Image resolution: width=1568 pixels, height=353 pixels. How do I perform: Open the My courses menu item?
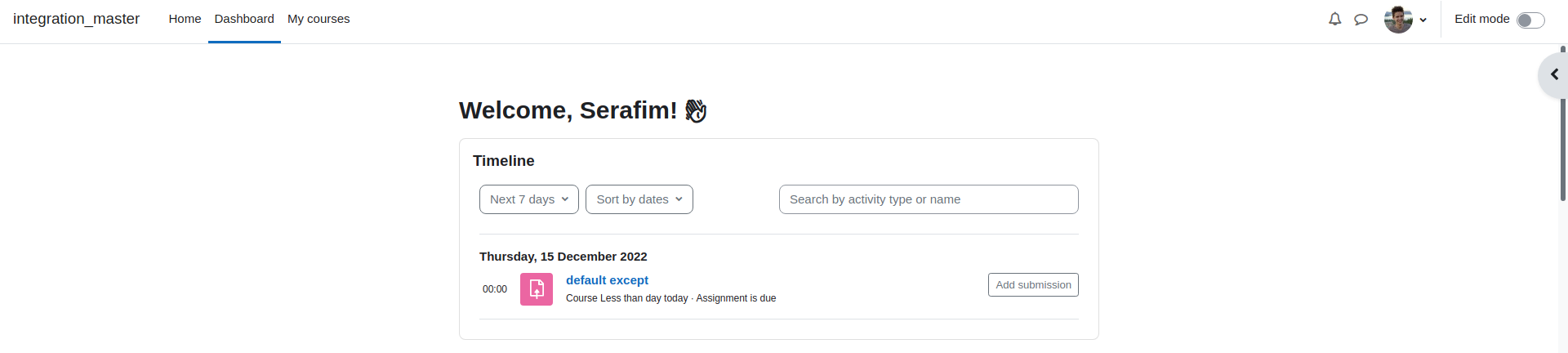318,19
